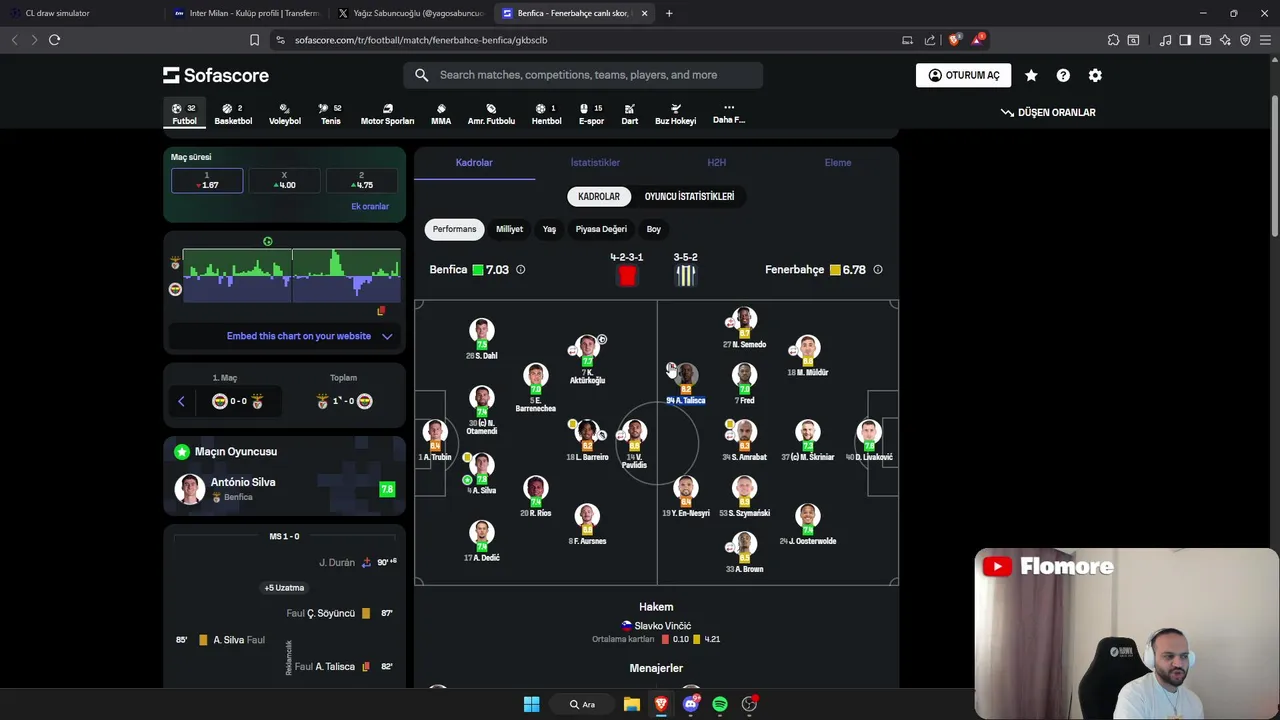Open the MMA category
The width and height of the screenshot is (1280, 720).
click(x=441, y=114)
